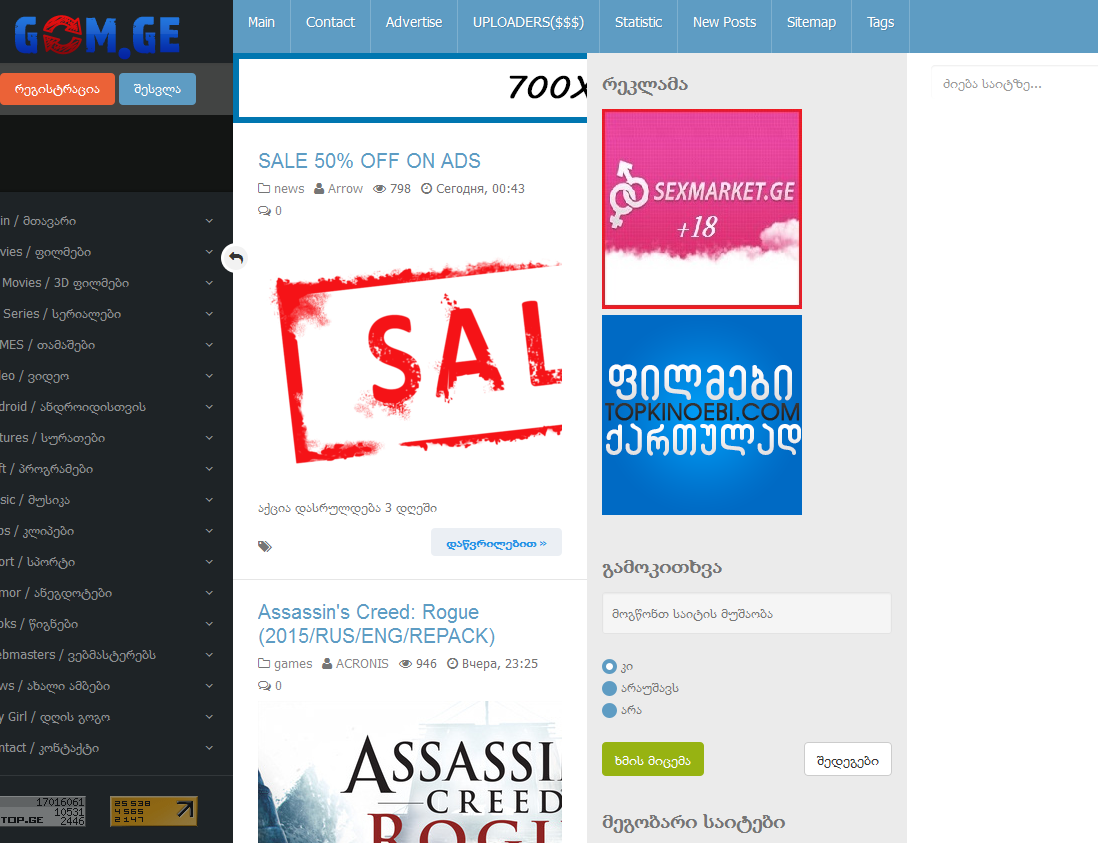Click the SEXMARKET.GE ad banner
Viewport: 1098px width, 843px height.
click(702, 209)
